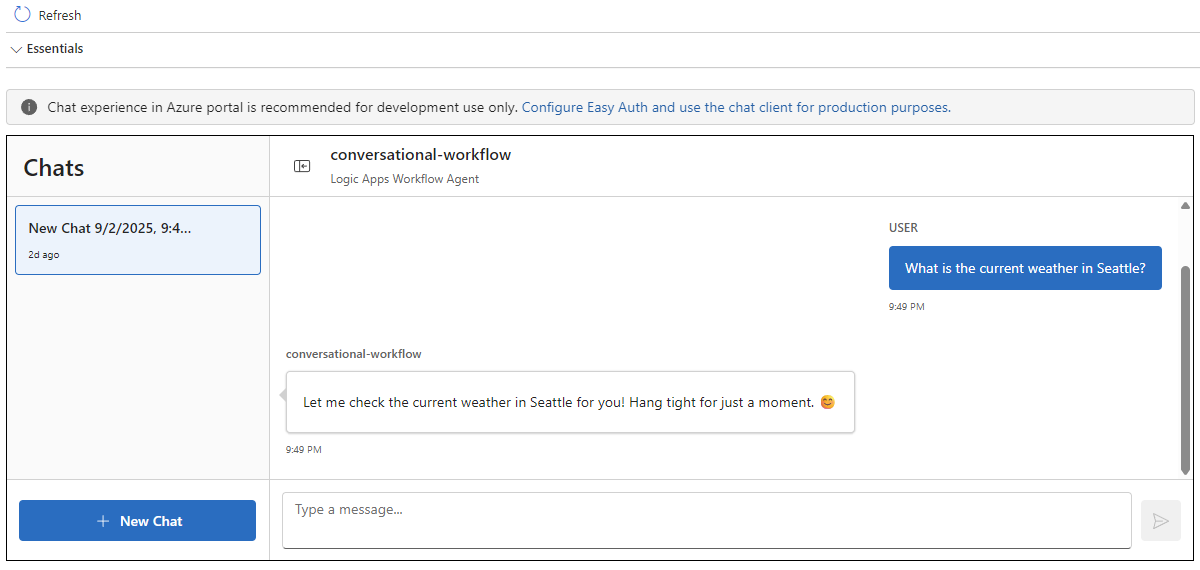Click the Type a message input field
Screen dimensions: 1200x570
707,520
